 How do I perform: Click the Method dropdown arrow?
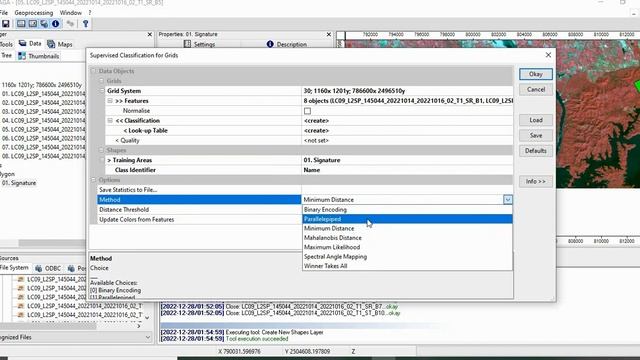(507, 200)
